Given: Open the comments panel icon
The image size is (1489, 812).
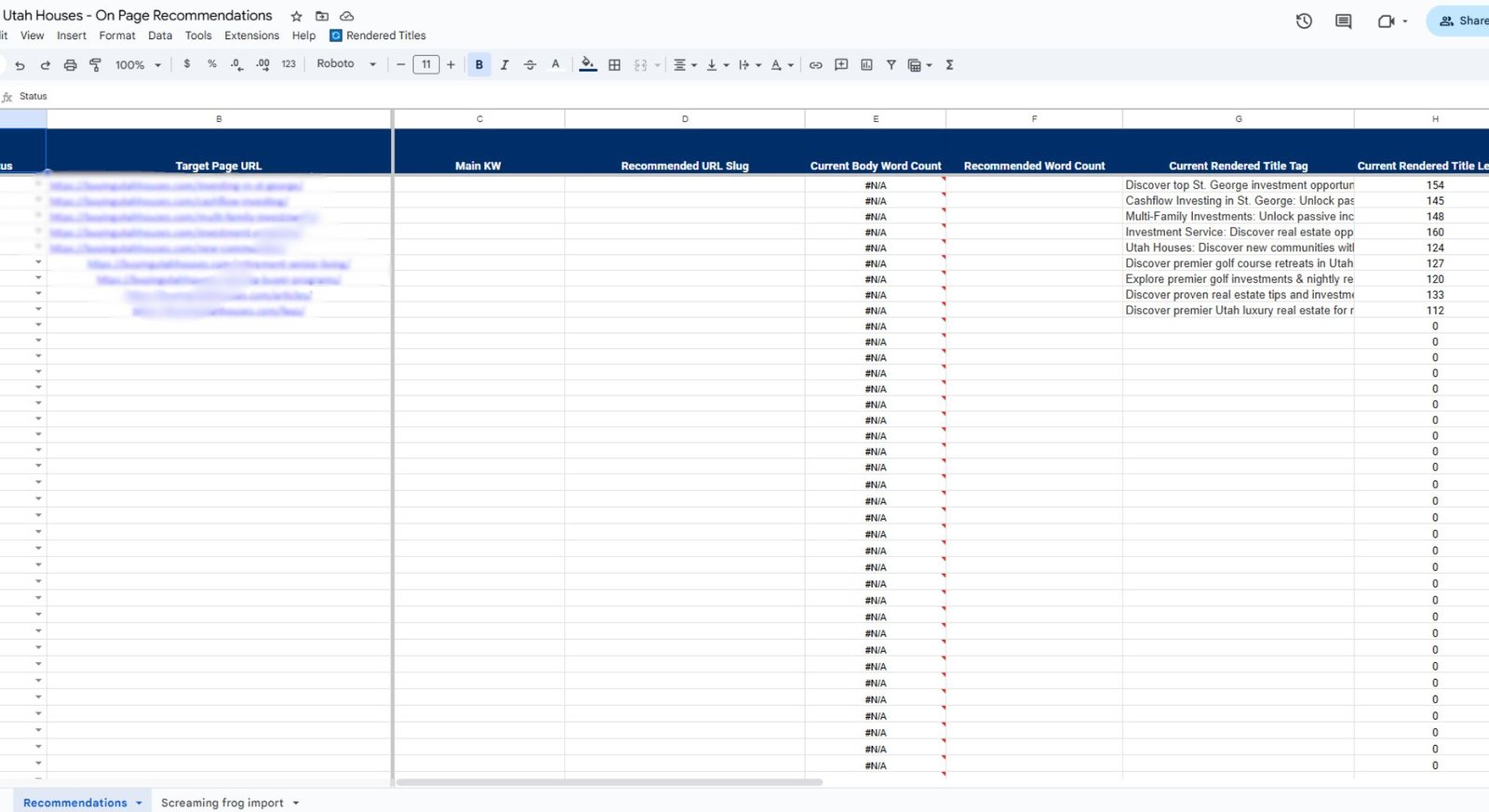Looking at the screenshot, I should pyautogui.click(x=1343, y=20).
